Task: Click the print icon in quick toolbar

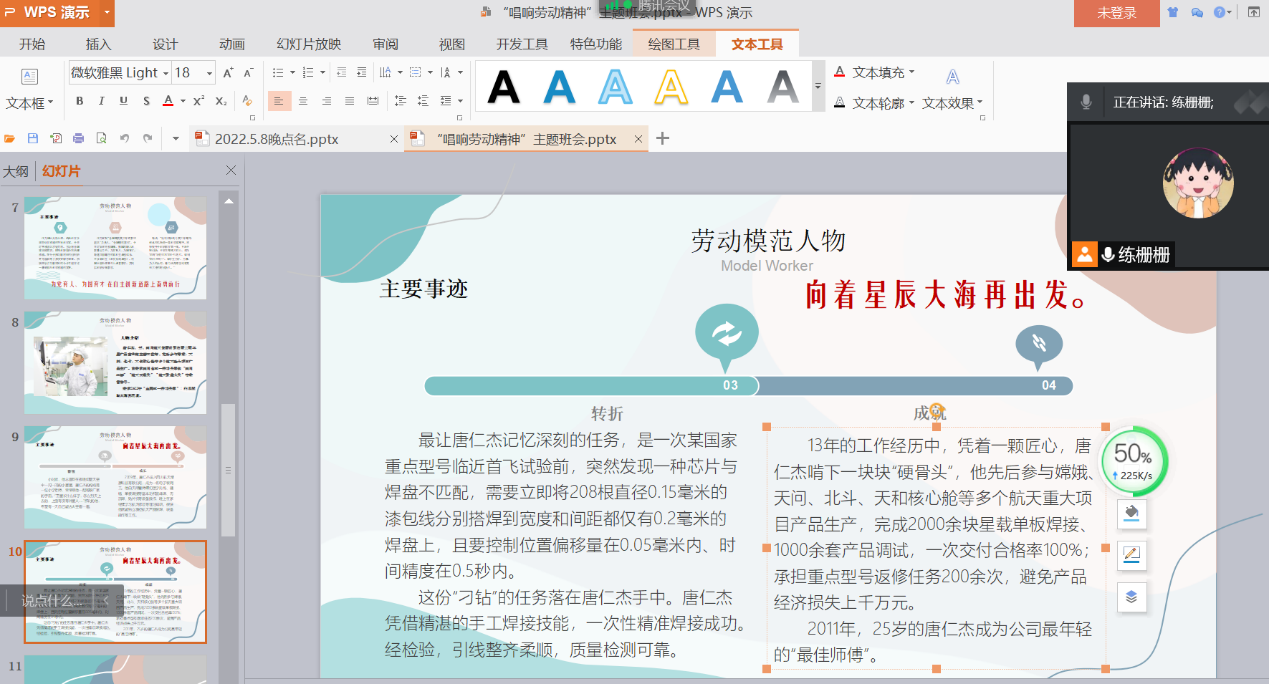Action: 78,139
